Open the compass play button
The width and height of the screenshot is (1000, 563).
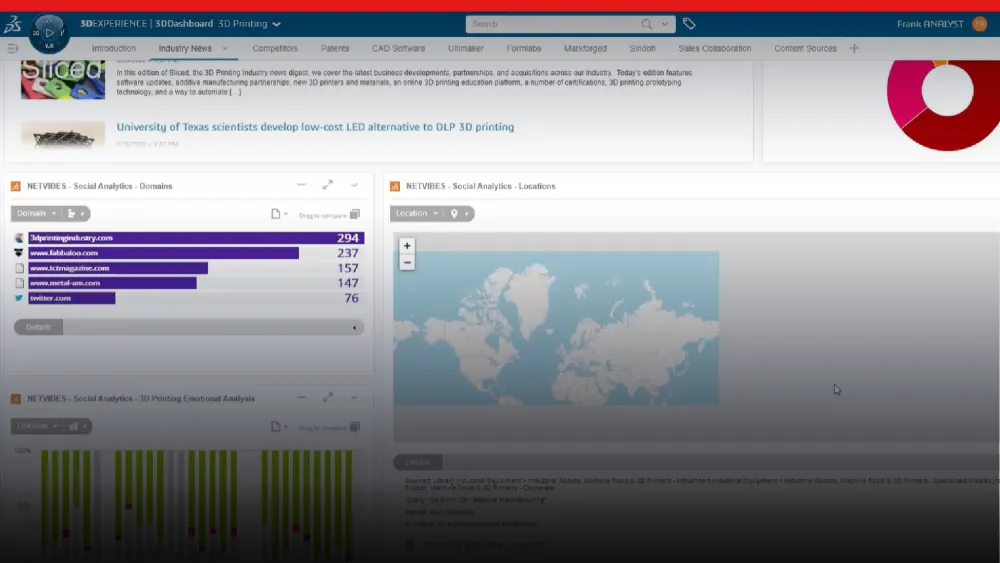click(49, 33)
